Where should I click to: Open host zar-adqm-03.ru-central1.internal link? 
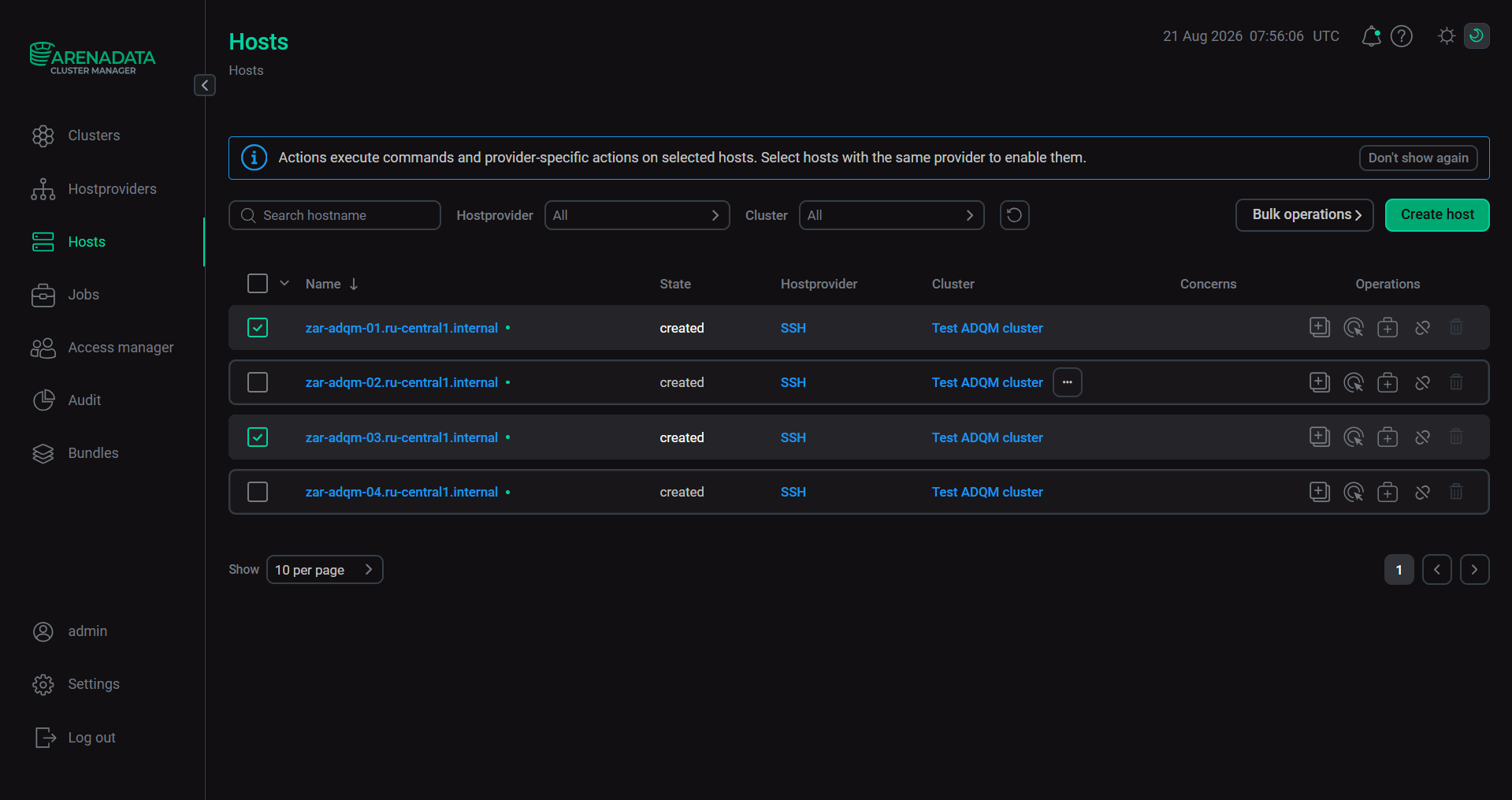(401, 437)
